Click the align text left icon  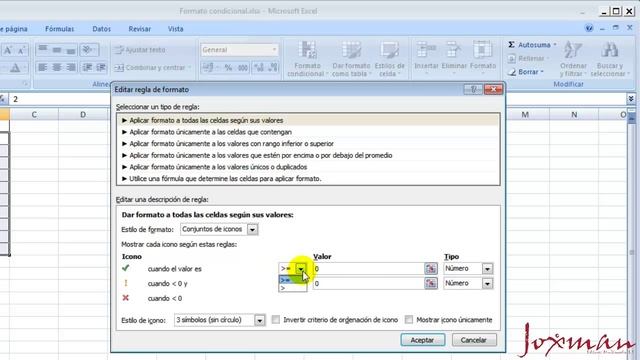click(x=42, y=67)
